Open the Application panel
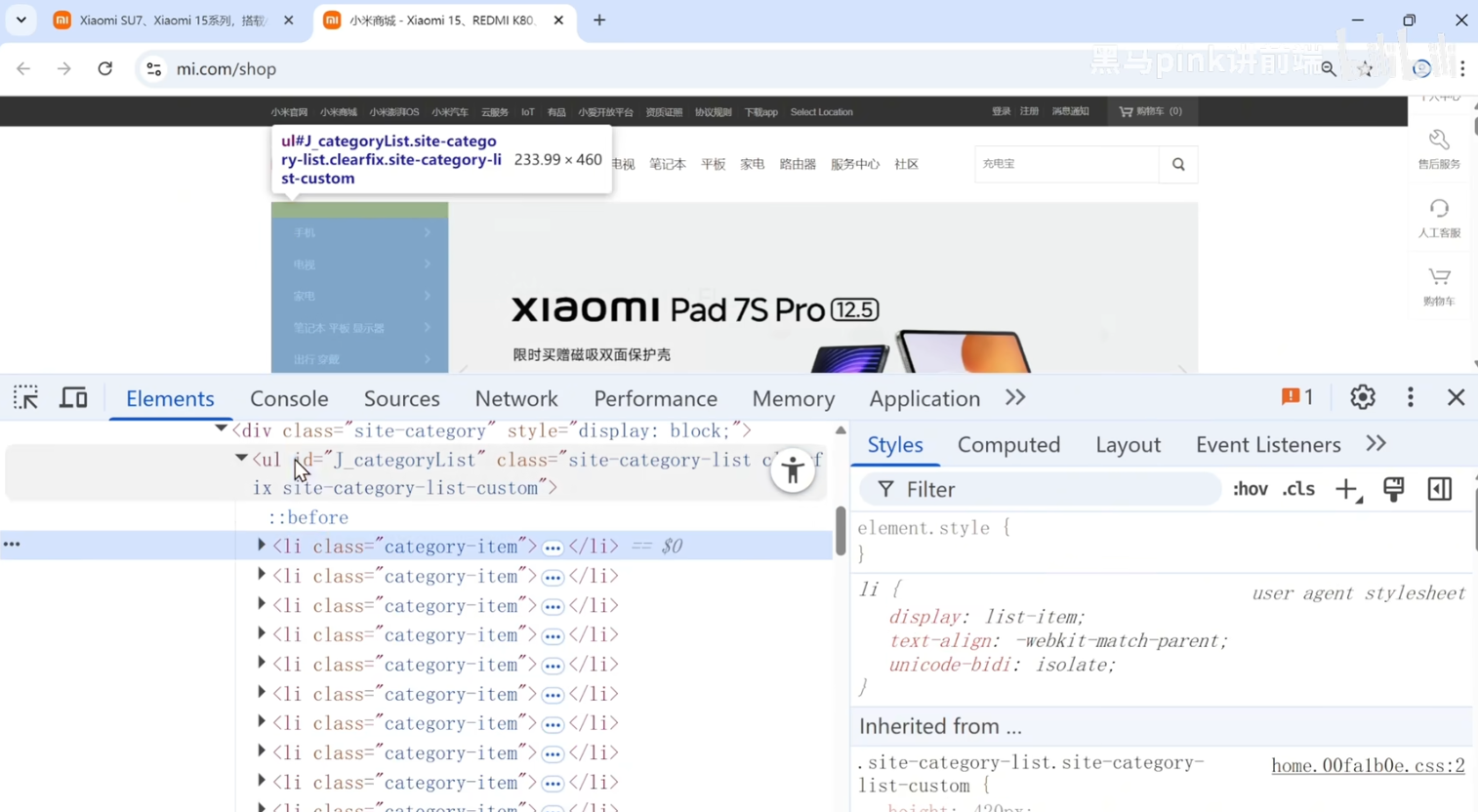Viewport: 1478px width, 812px height. pos(924,398)
